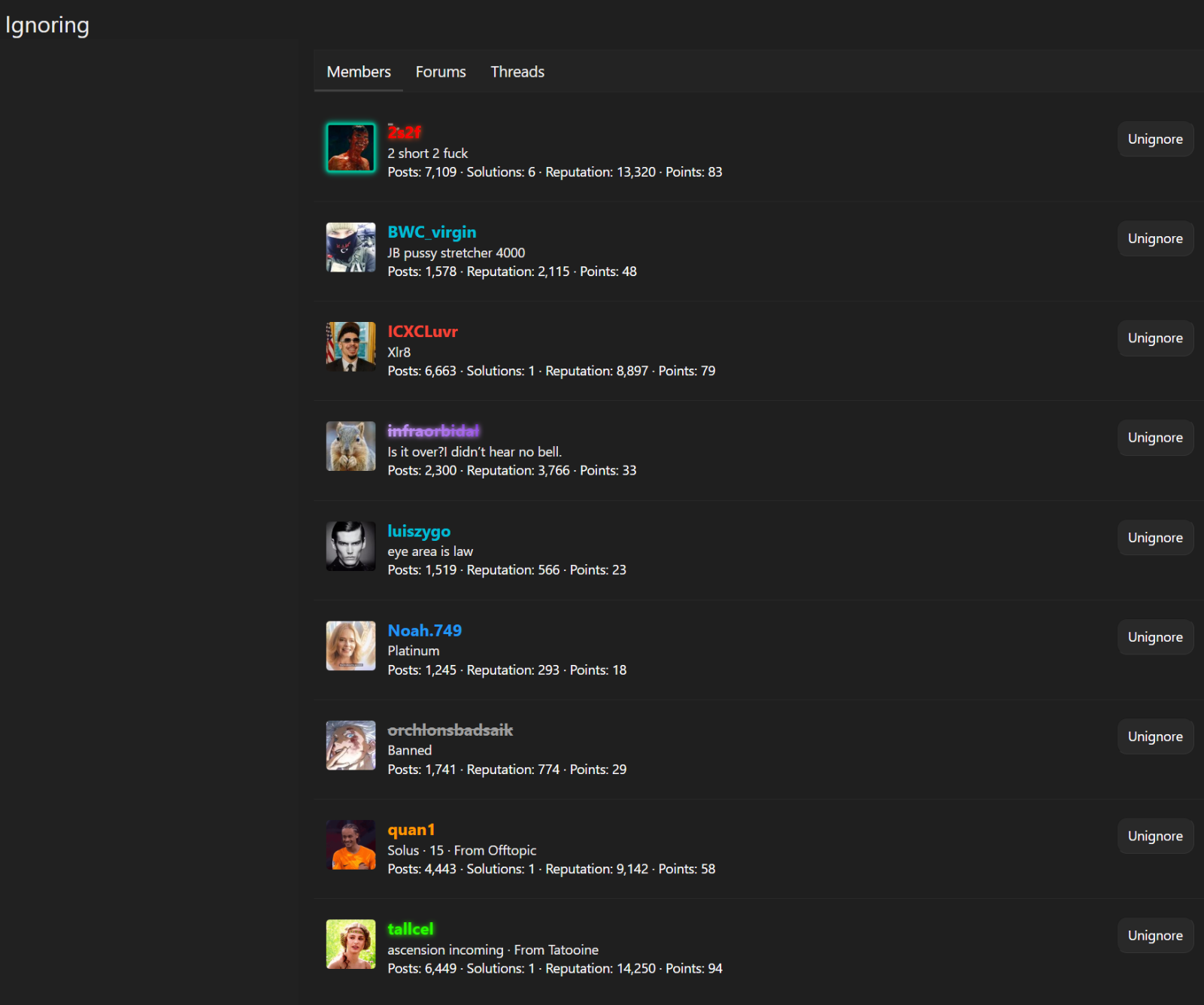This screenshot has width=1204, height=1005.
Task: Unignore the banned member orchlonsbadsaik
Action: (x=1155, y=736)
